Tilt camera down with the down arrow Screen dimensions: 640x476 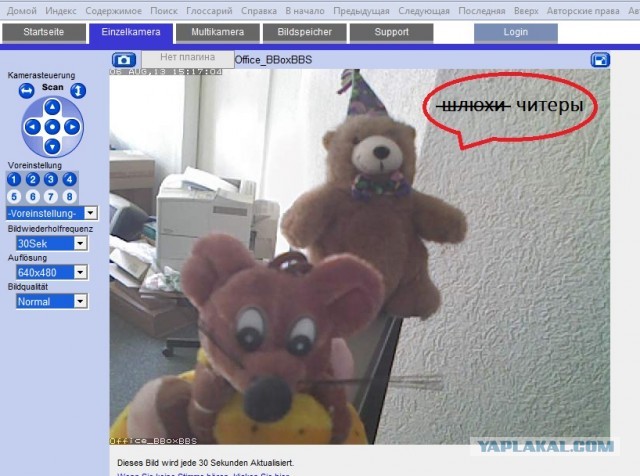point(52,146)
